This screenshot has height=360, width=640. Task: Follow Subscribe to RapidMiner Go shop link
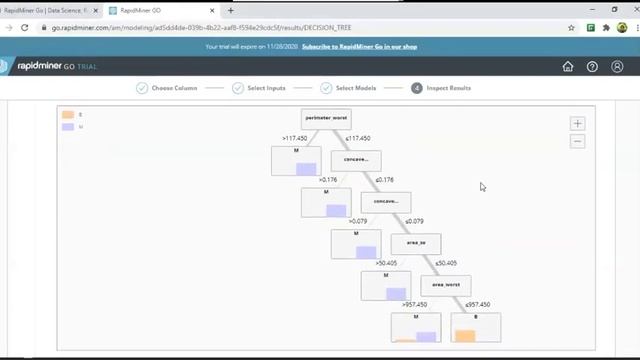tap(360, 47)
